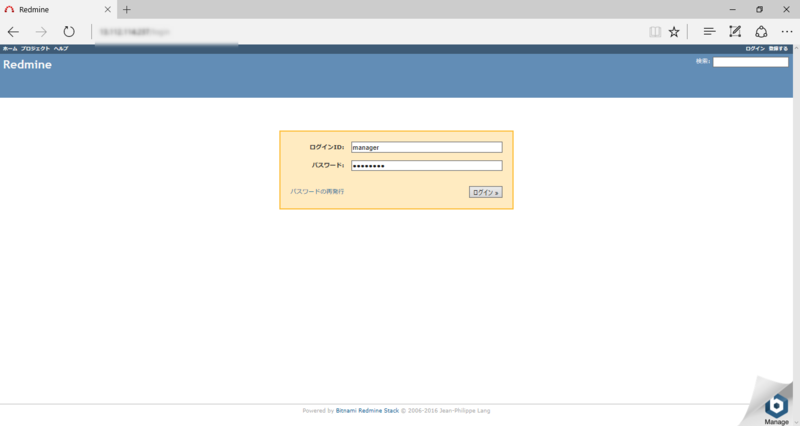The image size is (800, 426).
Task: Open reading view book icon
Action: 655,32
